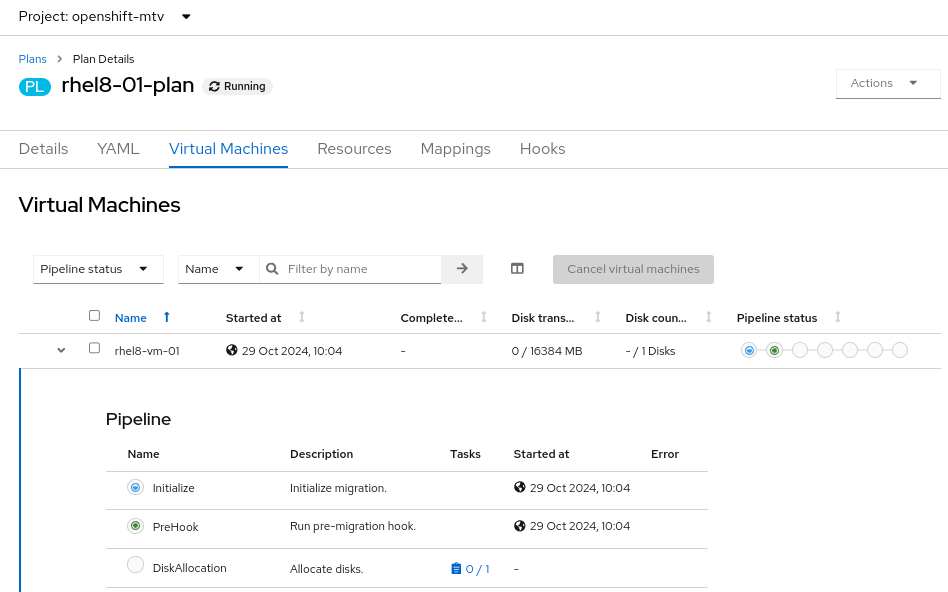Click the Initialize step status icon
This screenshot has height=592, width=948.
[x=135, y=487]
